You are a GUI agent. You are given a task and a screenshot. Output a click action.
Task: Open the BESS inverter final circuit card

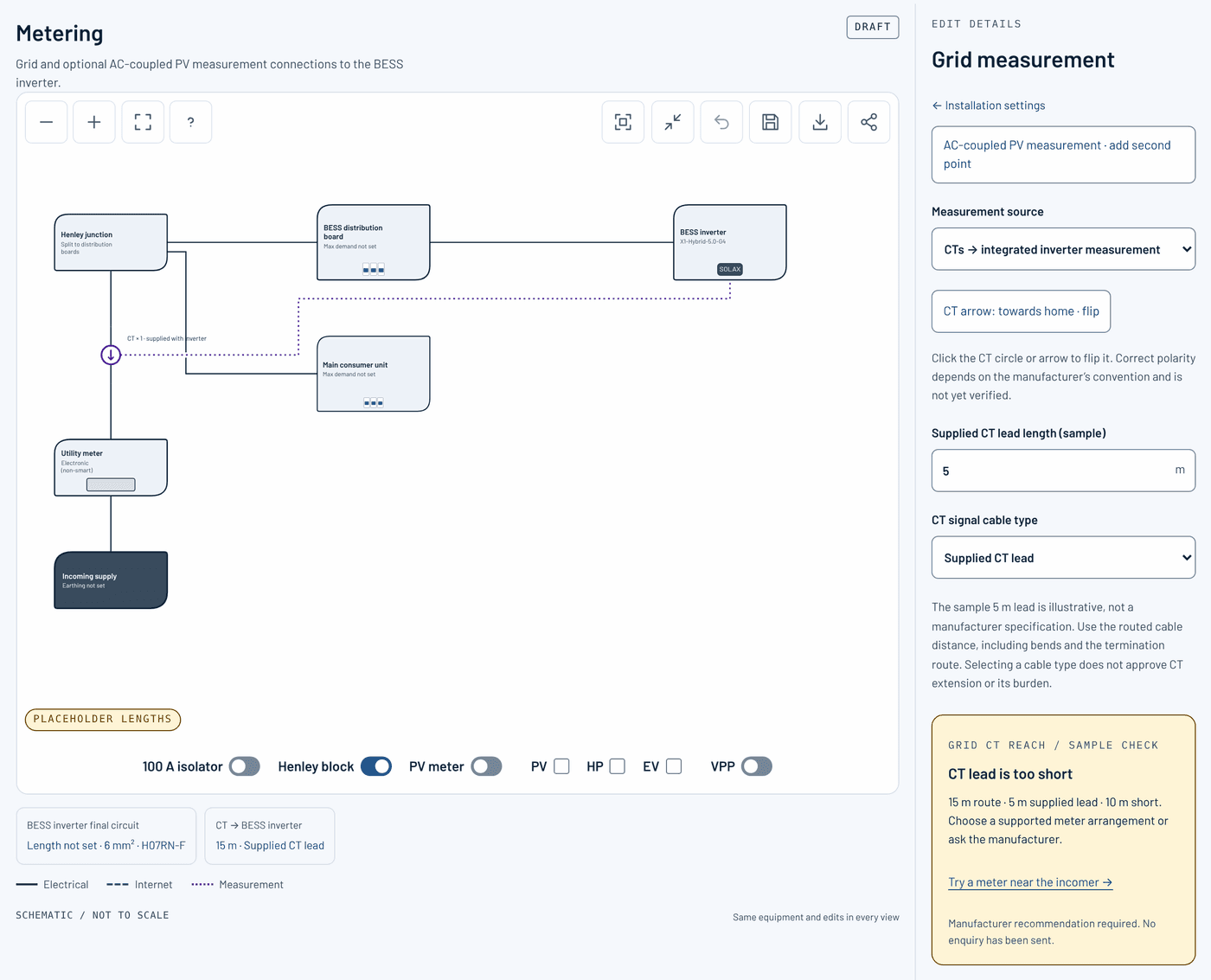(106, 836)
